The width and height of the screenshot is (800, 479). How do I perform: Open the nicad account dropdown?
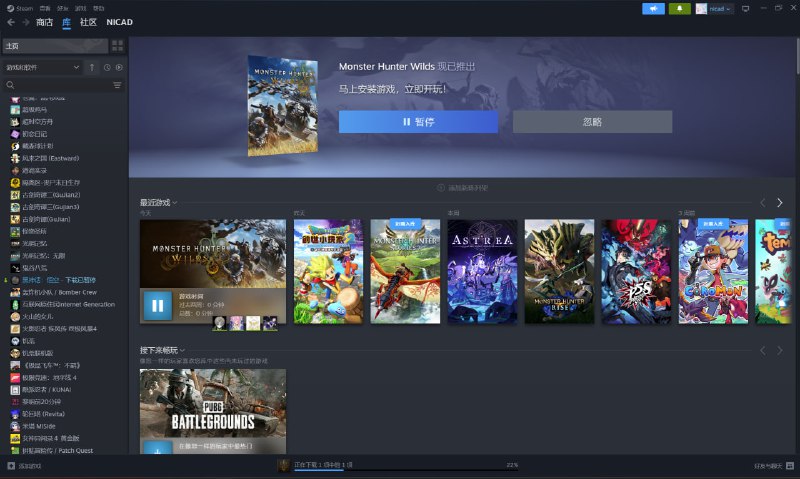click(714, 8)
